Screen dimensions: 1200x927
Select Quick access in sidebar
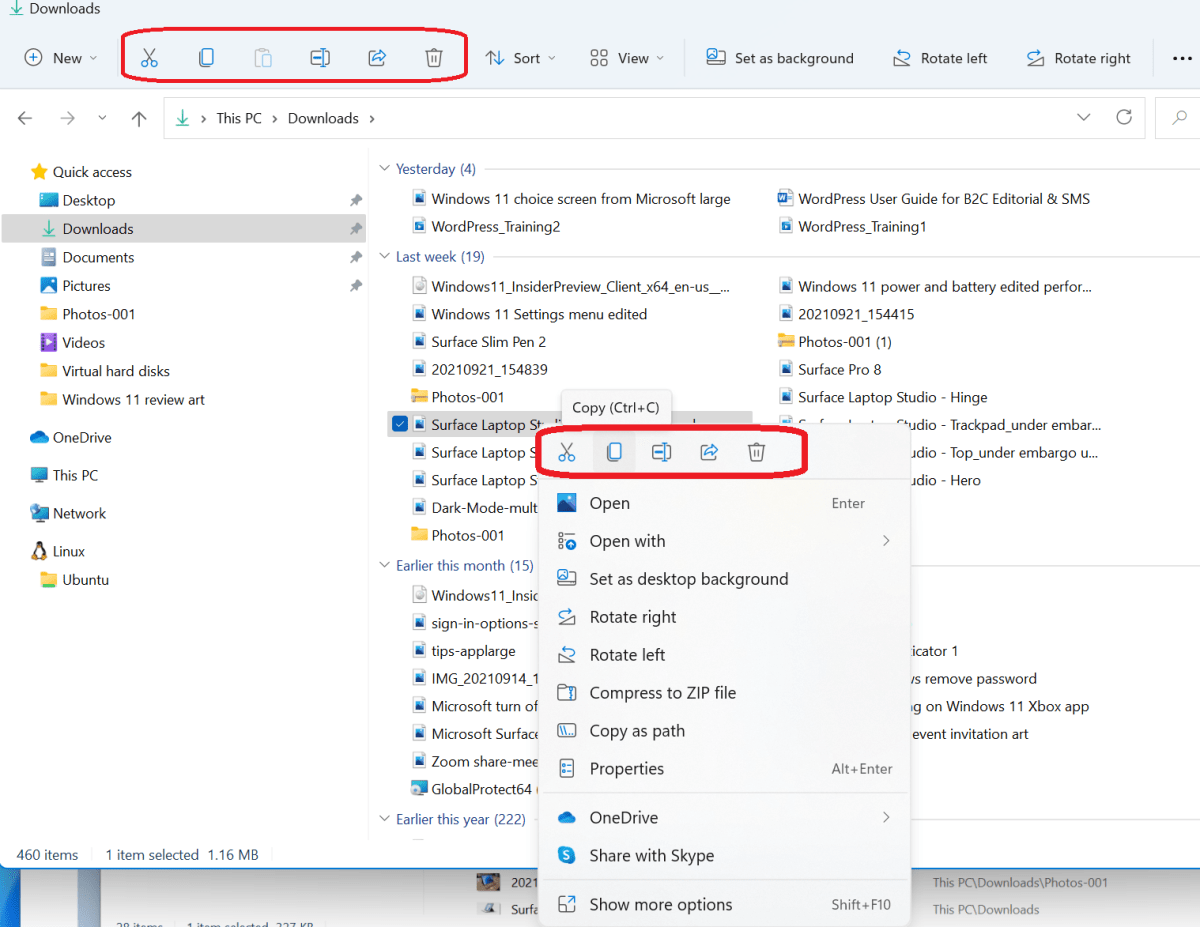(x=92, y=172)
